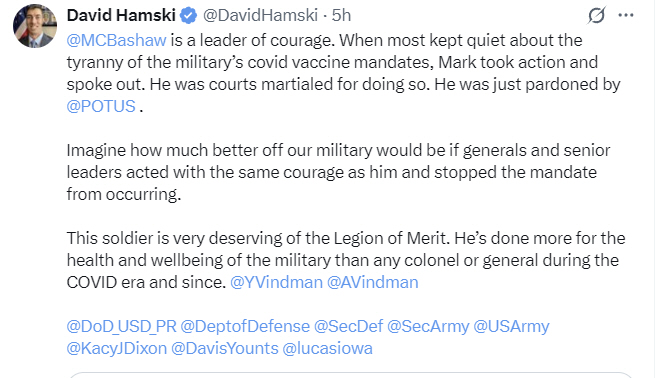The width and height of the screenshot is (669, 378).
Task: Open the three-dot more options menu
Action: click(625, 15)
